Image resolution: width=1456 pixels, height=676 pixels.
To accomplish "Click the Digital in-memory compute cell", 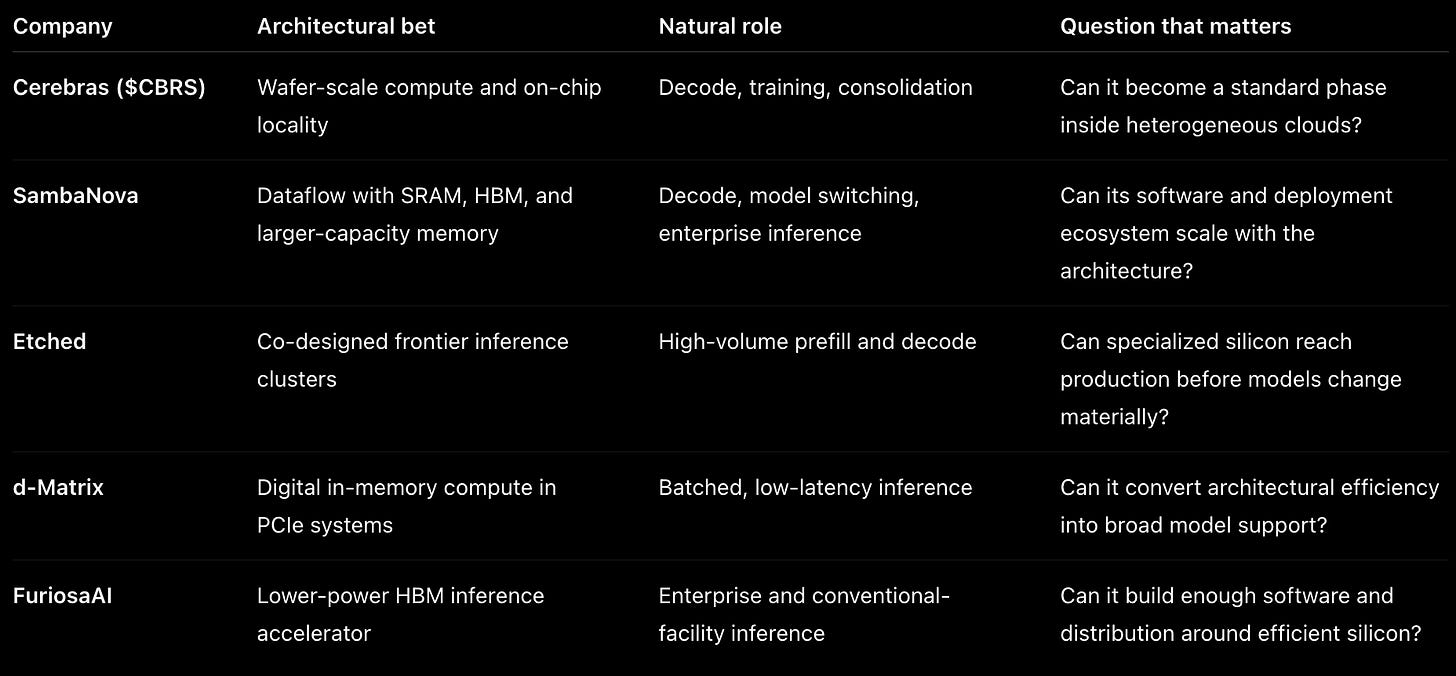I will (407, 506).
